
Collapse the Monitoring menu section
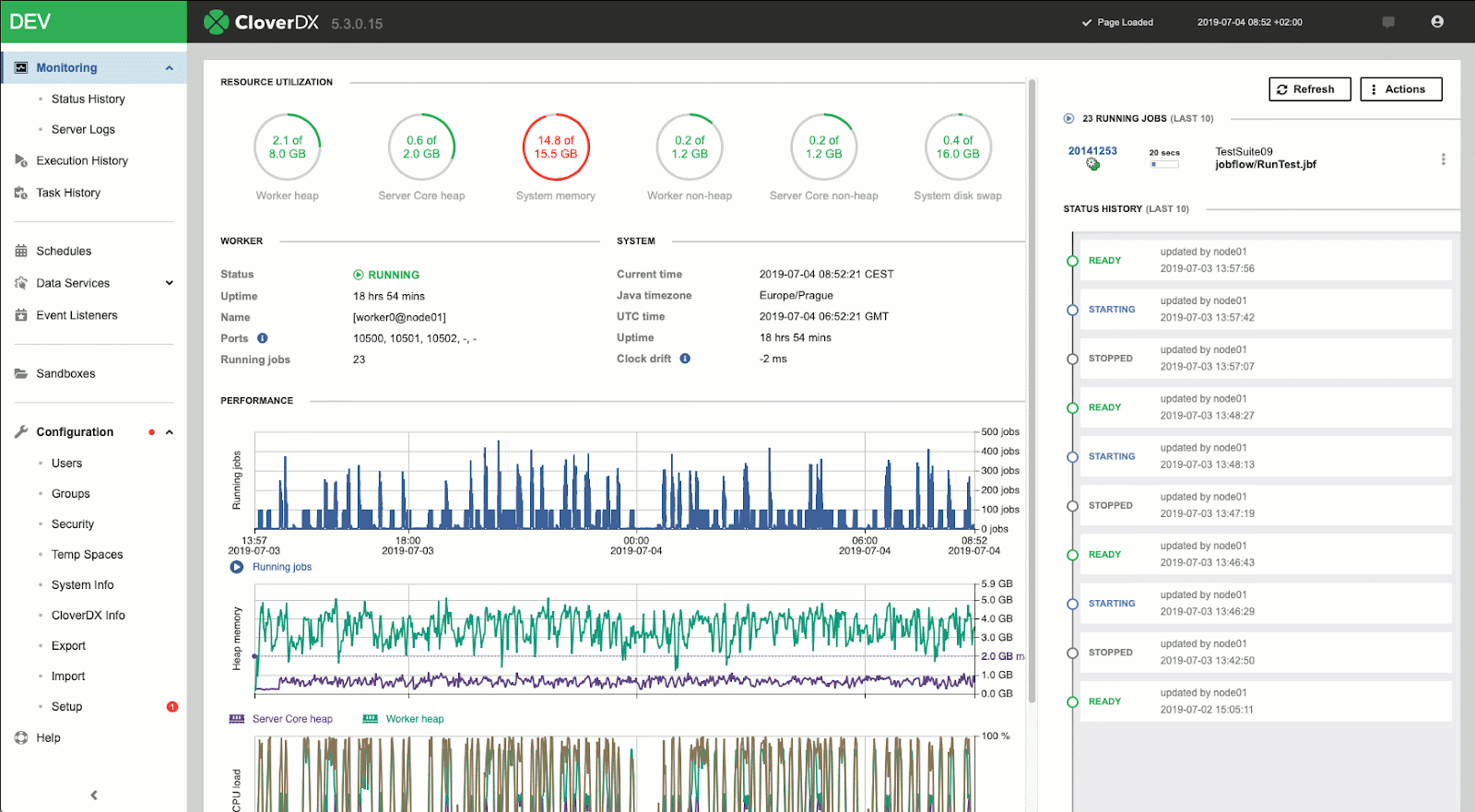pyautogui.click(x=170, y=68)
